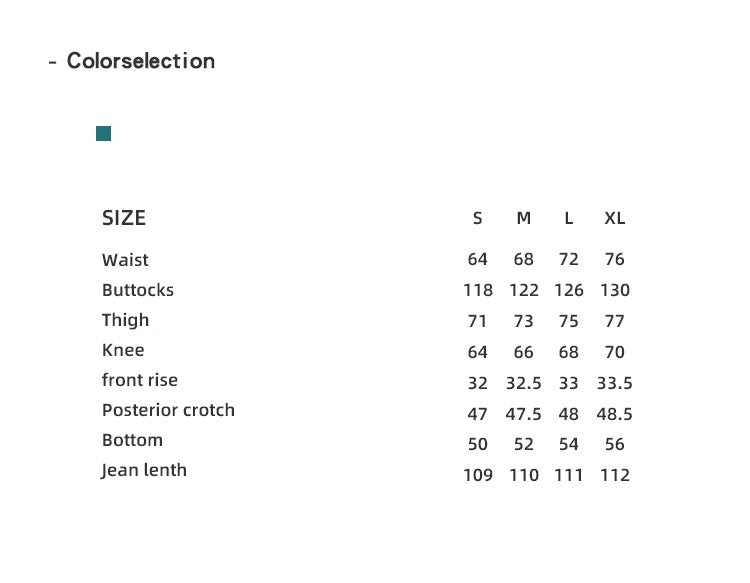This screenshot has width=750, height=583.
Task: Click the Bottom row label
Action: click(132, 440)
